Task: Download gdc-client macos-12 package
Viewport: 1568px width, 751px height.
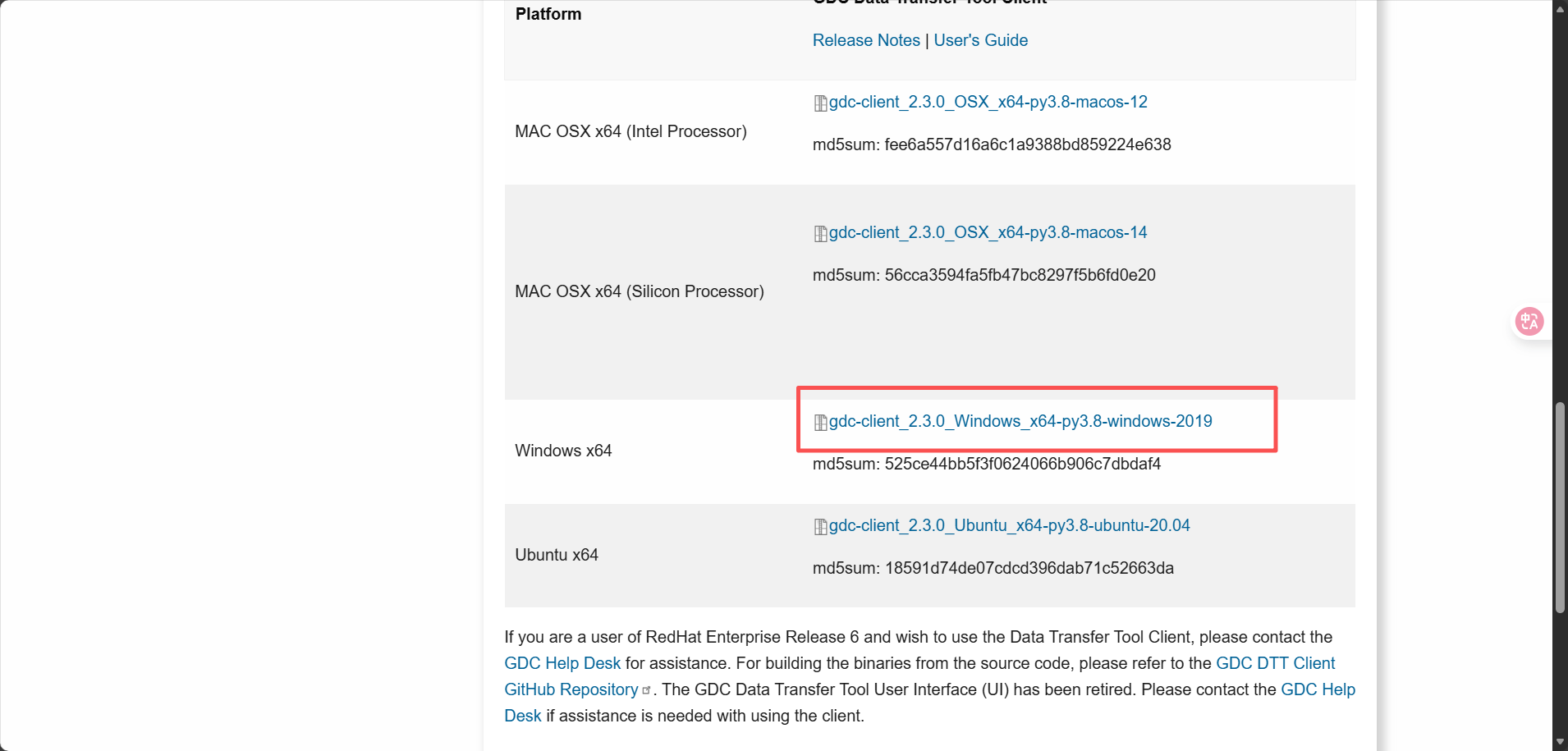Action: click(988, 102)
